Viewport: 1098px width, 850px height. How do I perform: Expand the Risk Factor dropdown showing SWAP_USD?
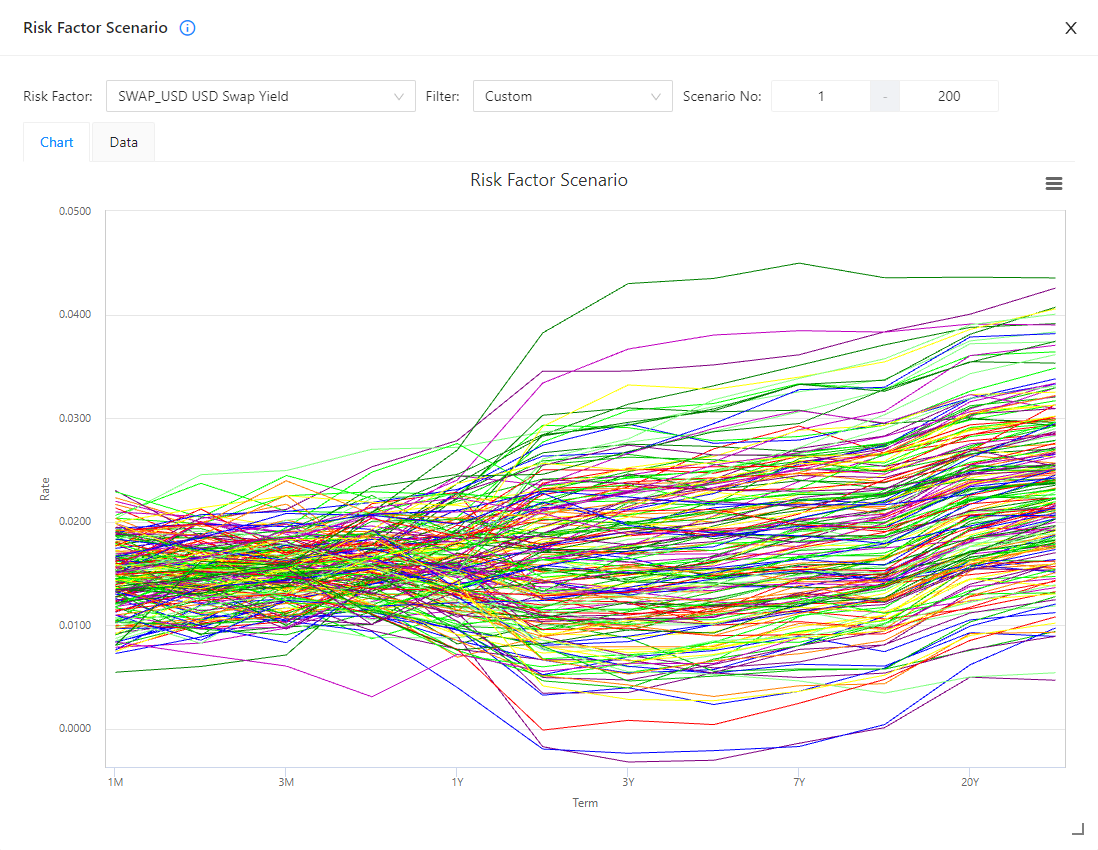pos(260,97)
